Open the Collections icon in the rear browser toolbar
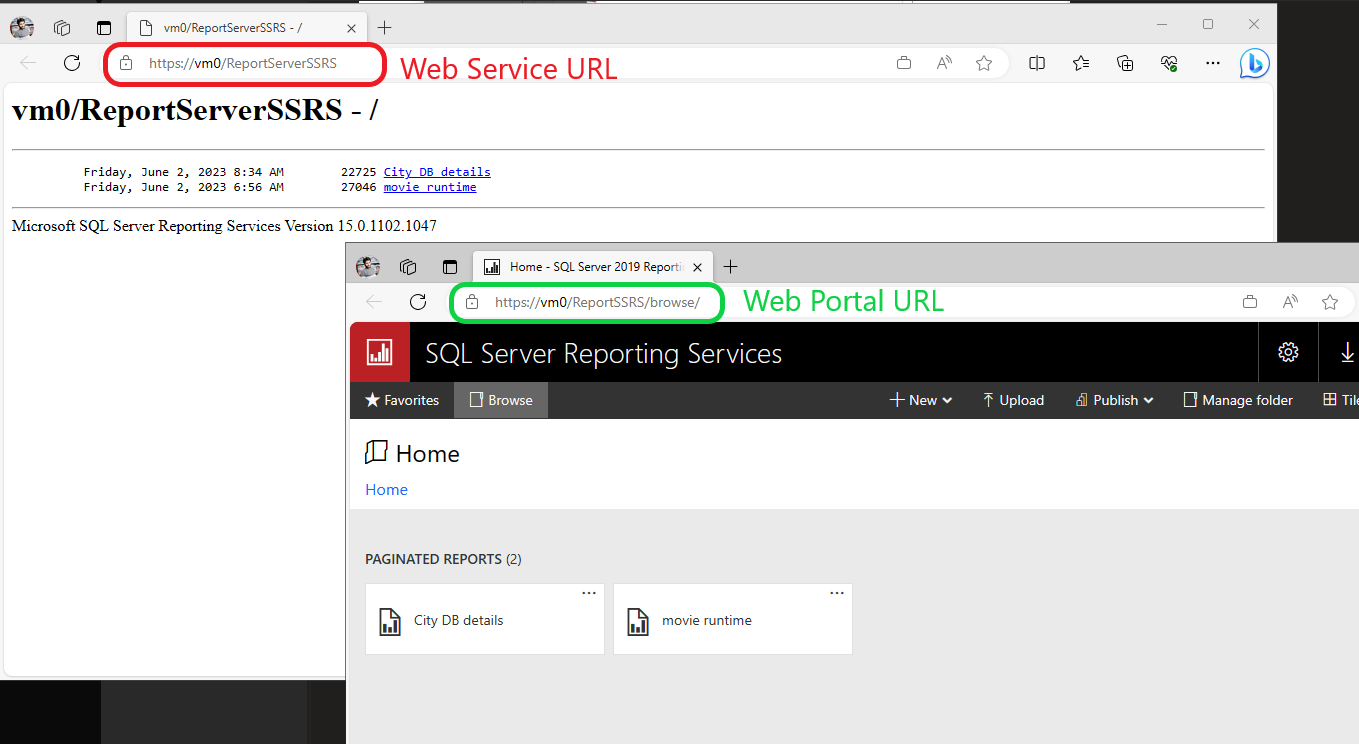The height and width of the screenshot is (744, 1359). [1125, 63]
